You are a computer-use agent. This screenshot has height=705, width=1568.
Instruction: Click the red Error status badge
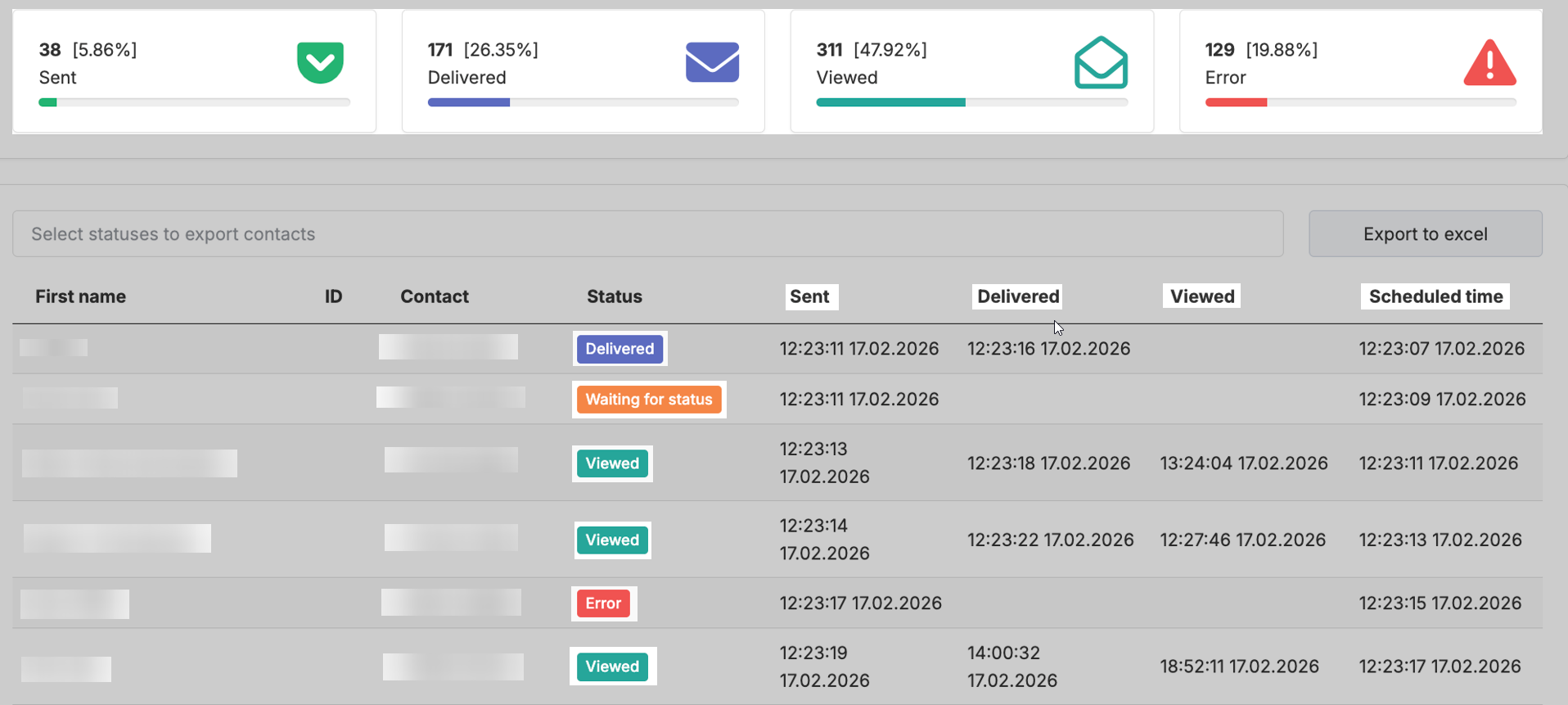click(x=603, y=603)
